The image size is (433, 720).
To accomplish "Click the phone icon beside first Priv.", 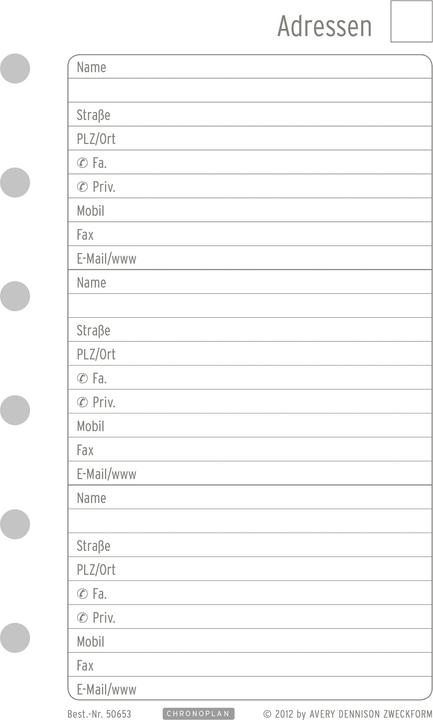I will 82,187.
